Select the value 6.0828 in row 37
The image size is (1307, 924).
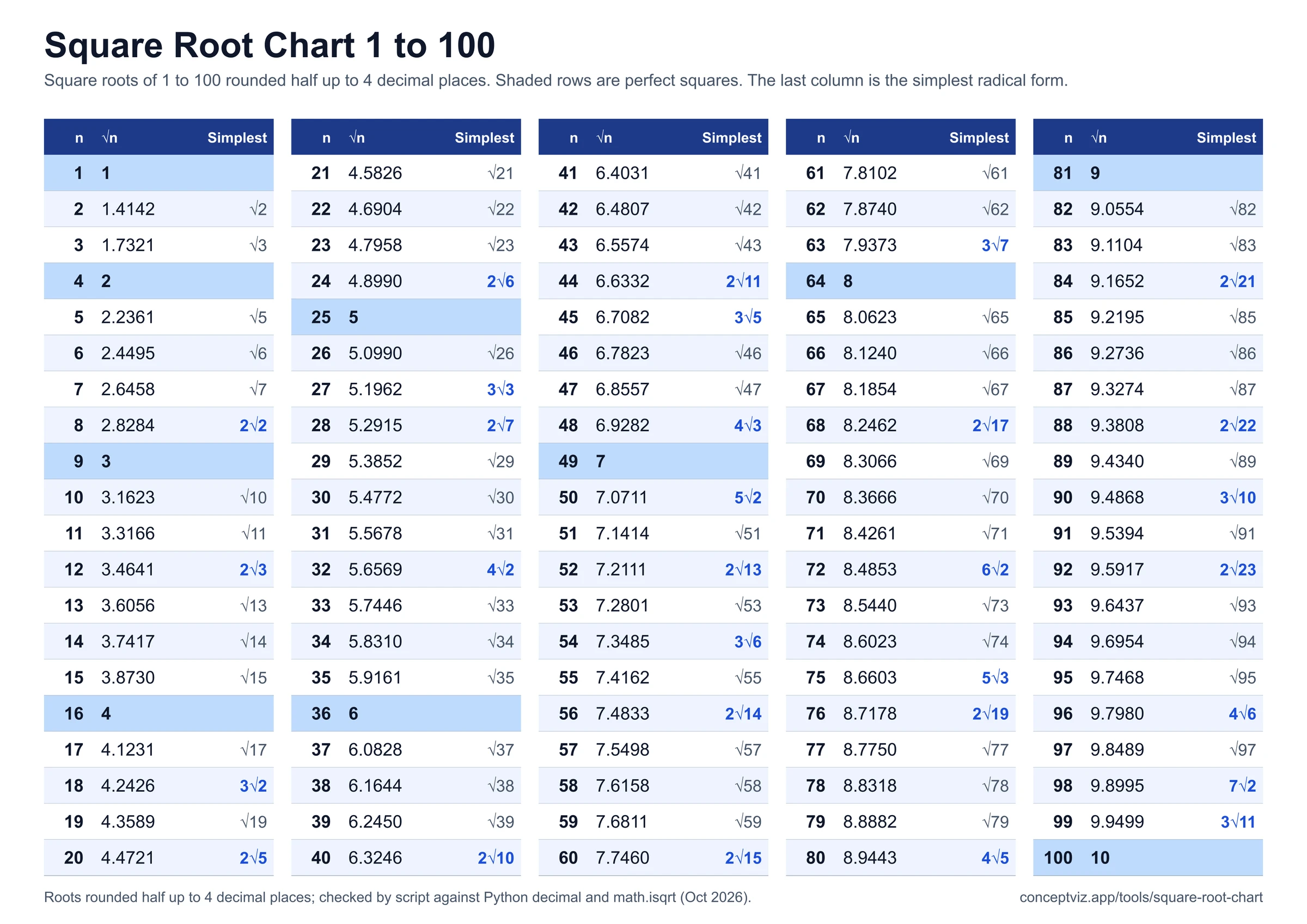point(375,750)
